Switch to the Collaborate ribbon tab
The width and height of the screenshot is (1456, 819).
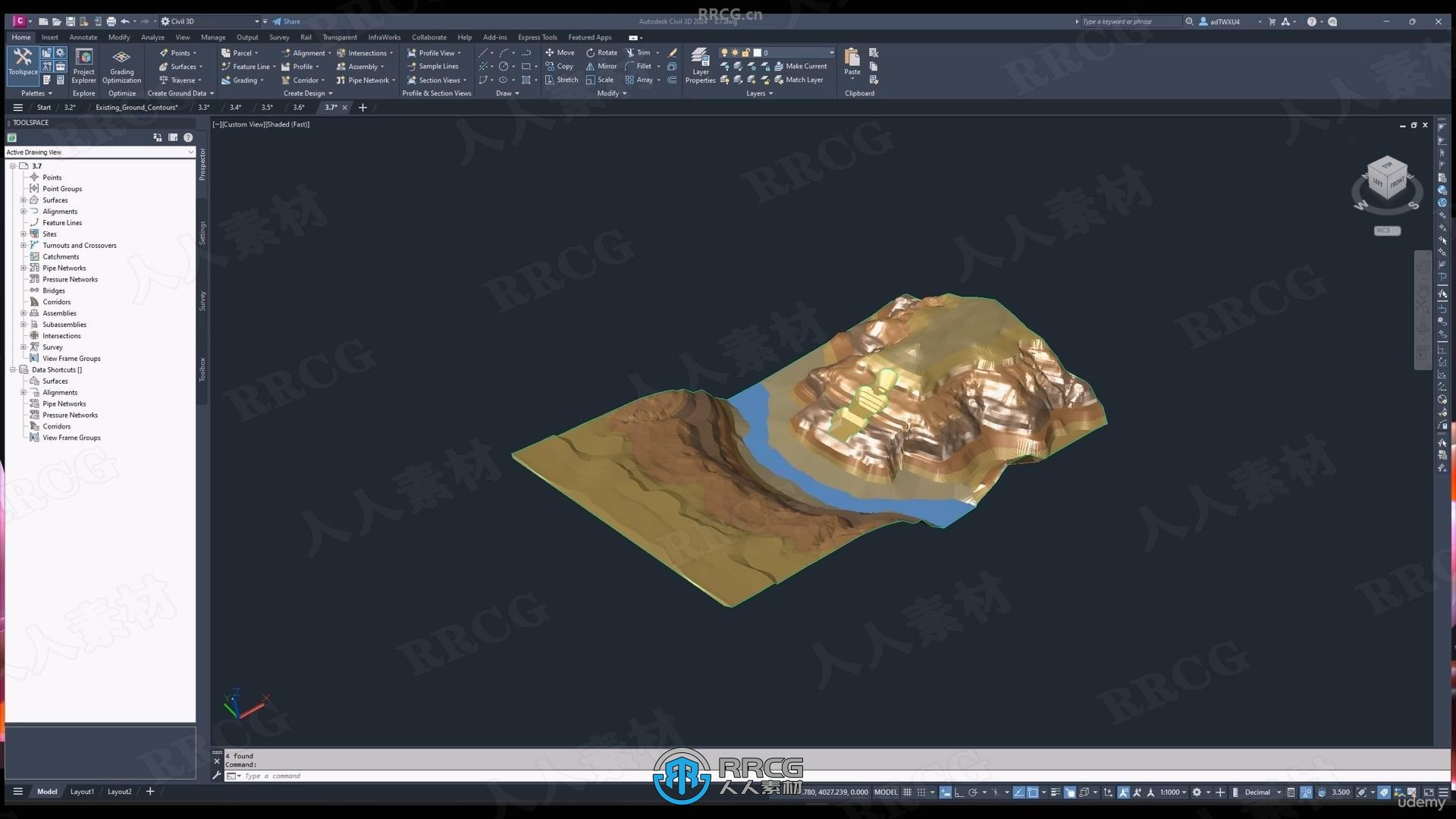pos(428,37)
